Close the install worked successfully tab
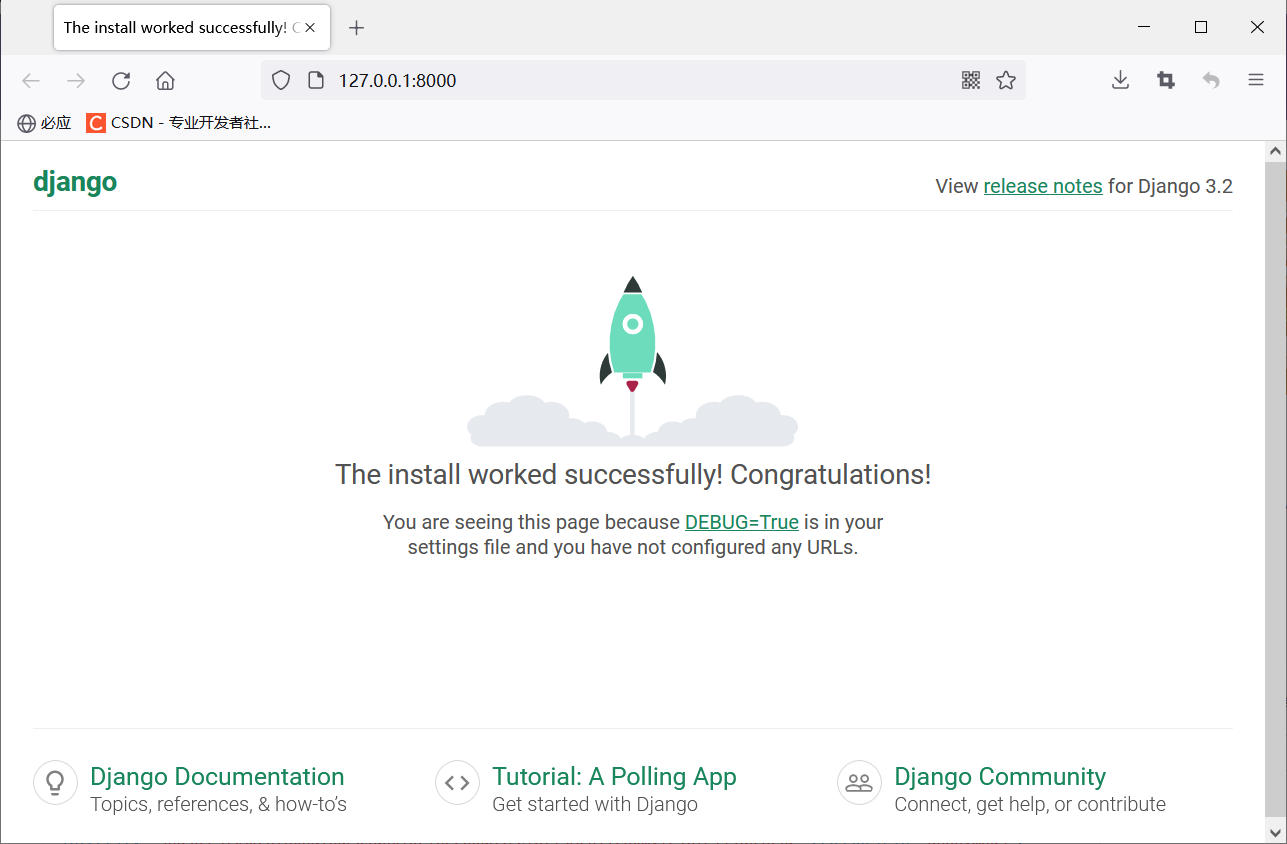1287x844 pixels. (x=310, y=28)
